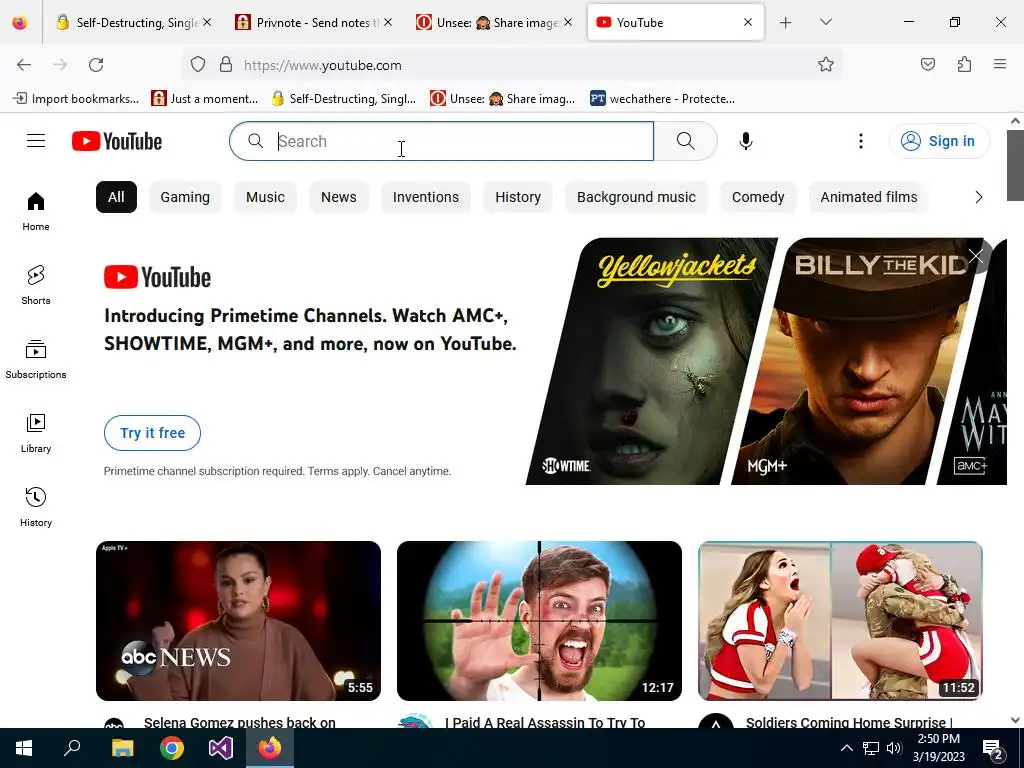Click the magnifier search button beside the search box
Image resolution: width=1024 pixels, height=768 pixels.
686,141
